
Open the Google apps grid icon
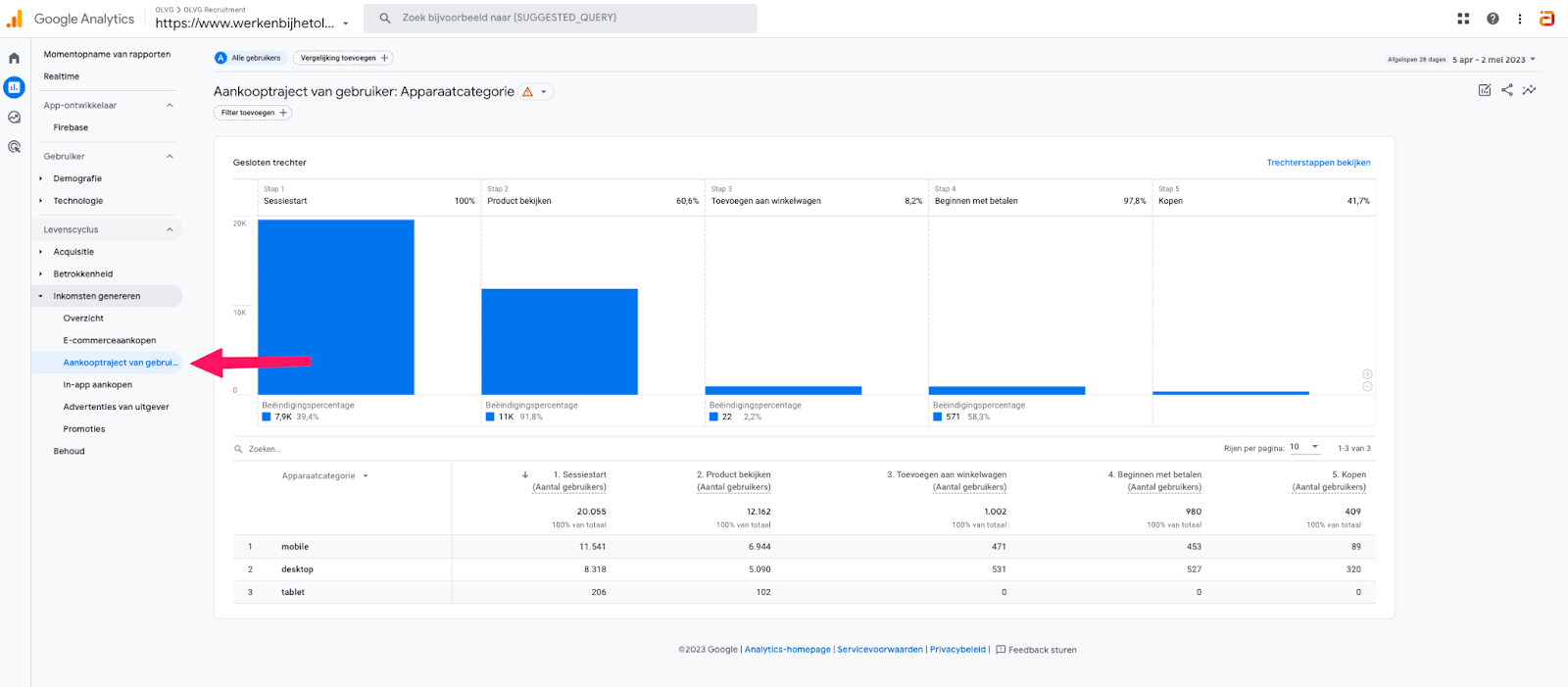1463,19
